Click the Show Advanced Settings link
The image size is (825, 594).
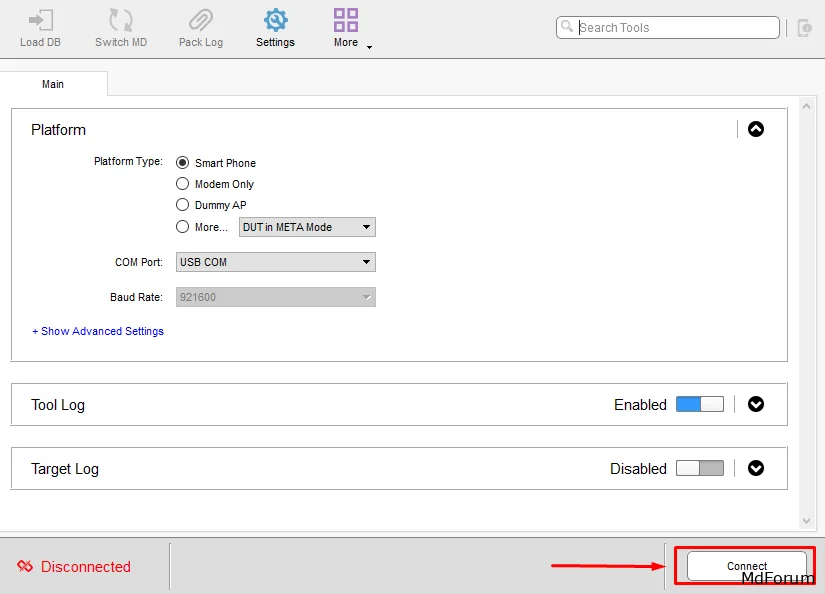coord(98,331)
